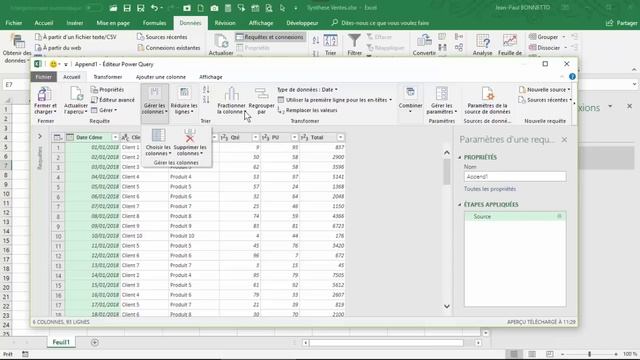Open Propriétés in the Requête group
Viewport: 640px width, 360px height.
pos(107,89)
